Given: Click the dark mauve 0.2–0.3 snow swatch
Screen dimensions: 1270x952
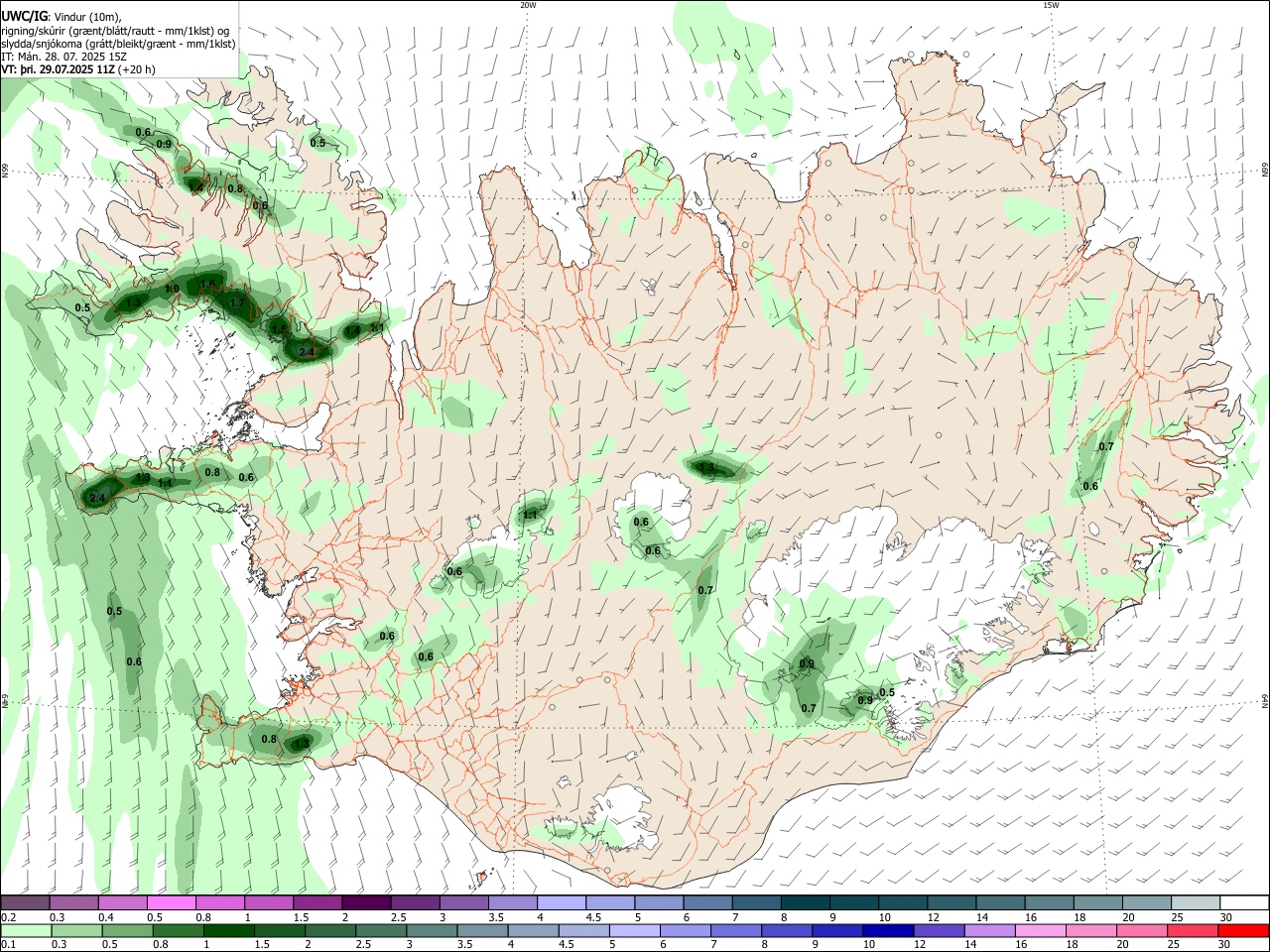Looking at the screenshot, I should 26,902.
